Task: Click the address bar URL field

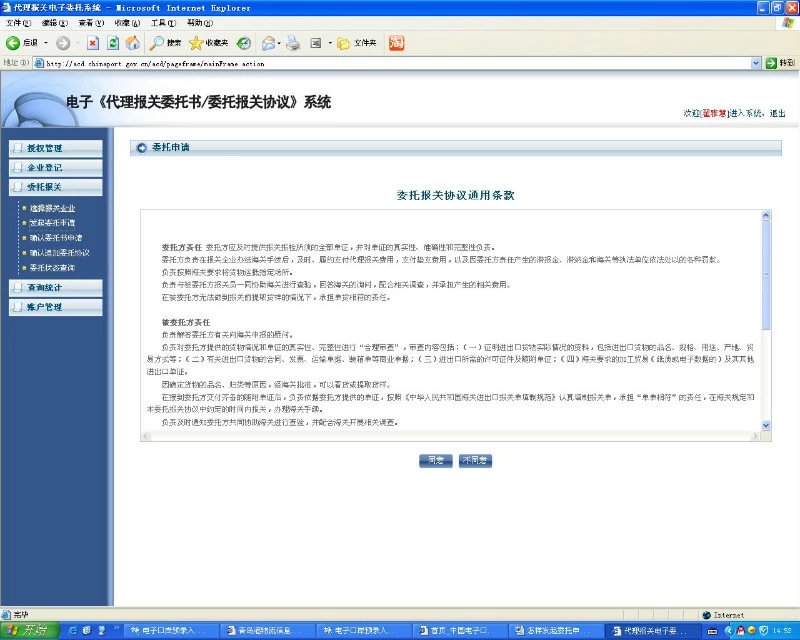Action: tap(393, 64)
